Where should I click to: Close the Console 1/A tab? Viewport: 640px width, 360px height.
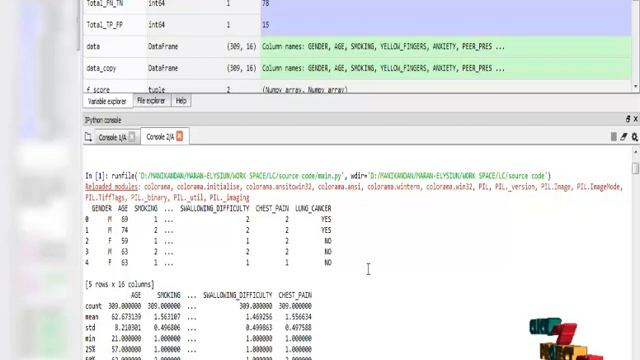[x=131, y=137]
